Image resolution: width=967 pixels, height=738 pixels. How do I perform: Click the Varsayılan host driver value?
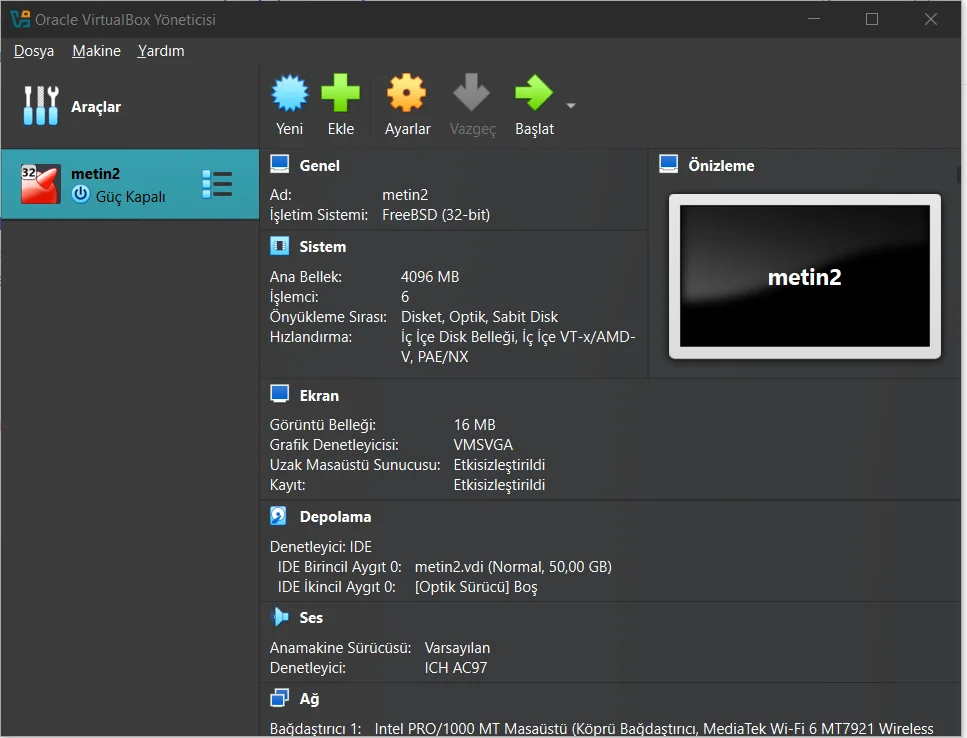coord(457,648)
